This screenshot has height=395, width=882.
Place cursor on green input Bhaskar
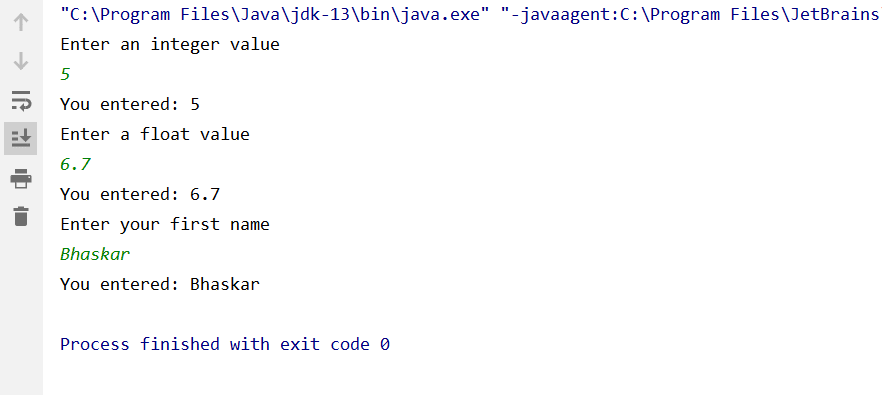point(95,254)
